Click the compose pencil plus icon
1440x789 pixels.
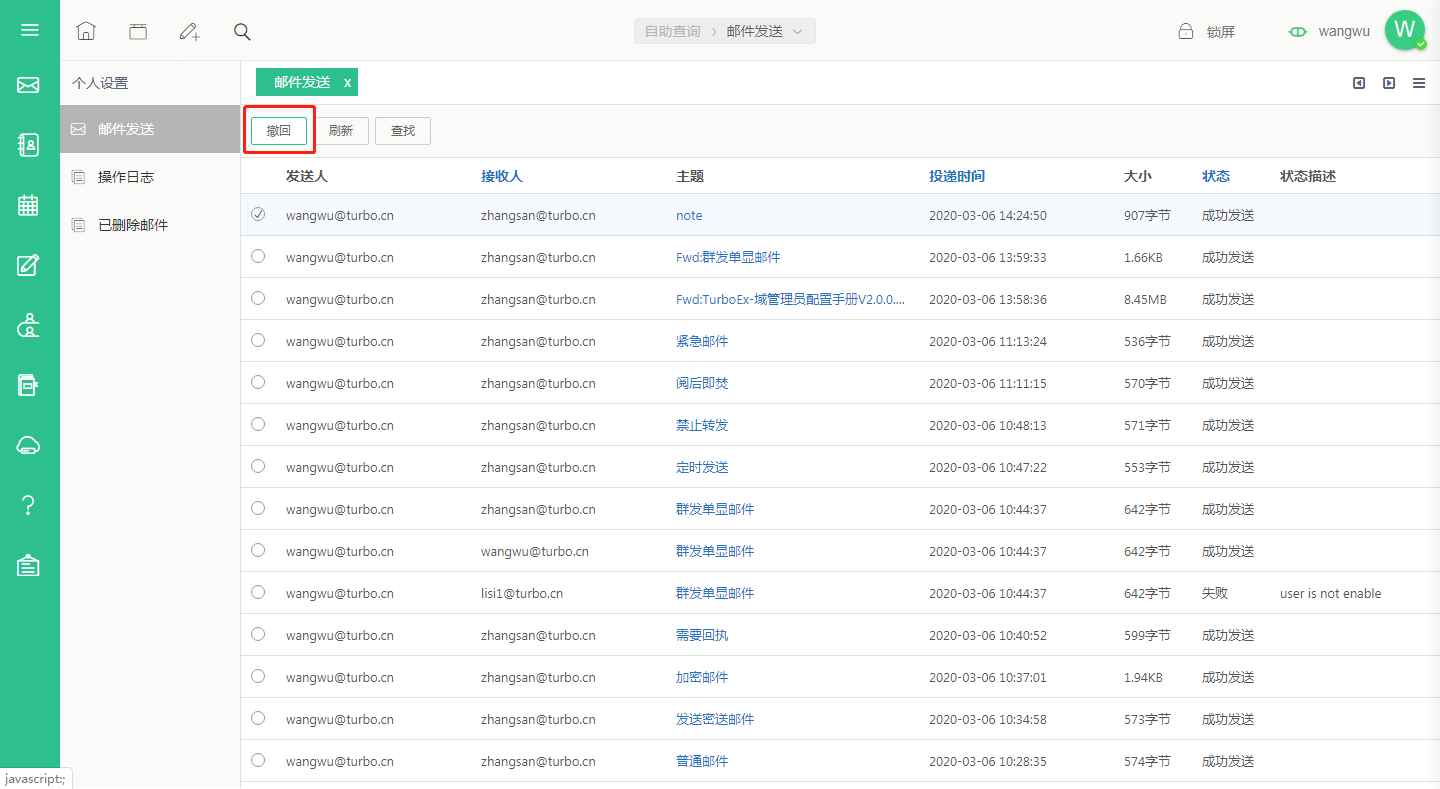pyautogui.click(x=190, y=31)
